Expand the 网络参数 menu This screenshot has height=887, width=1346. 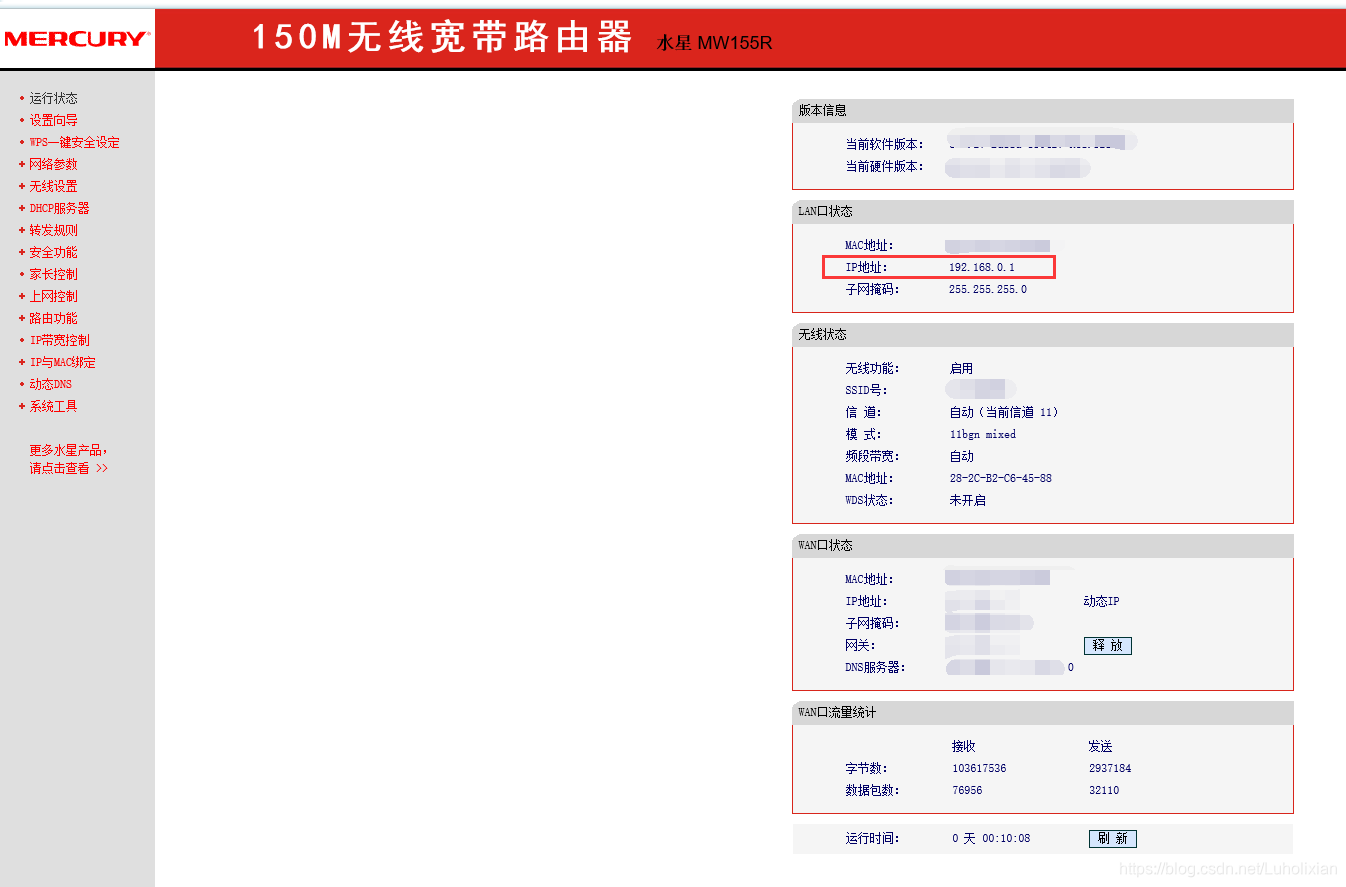tap(53, 164)
